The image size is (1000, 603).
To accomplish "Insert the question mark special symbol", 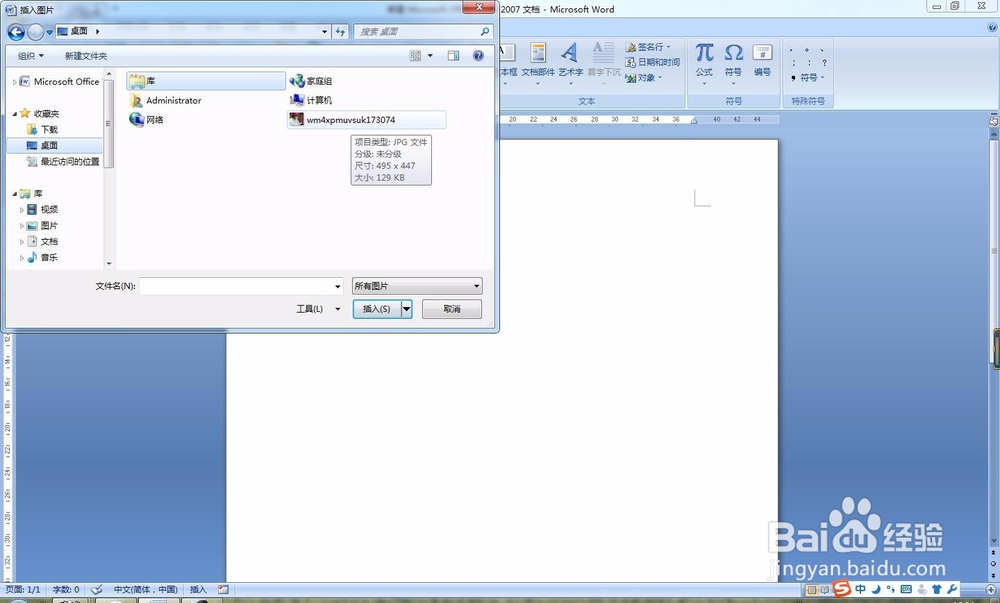I will pos(824,63).
